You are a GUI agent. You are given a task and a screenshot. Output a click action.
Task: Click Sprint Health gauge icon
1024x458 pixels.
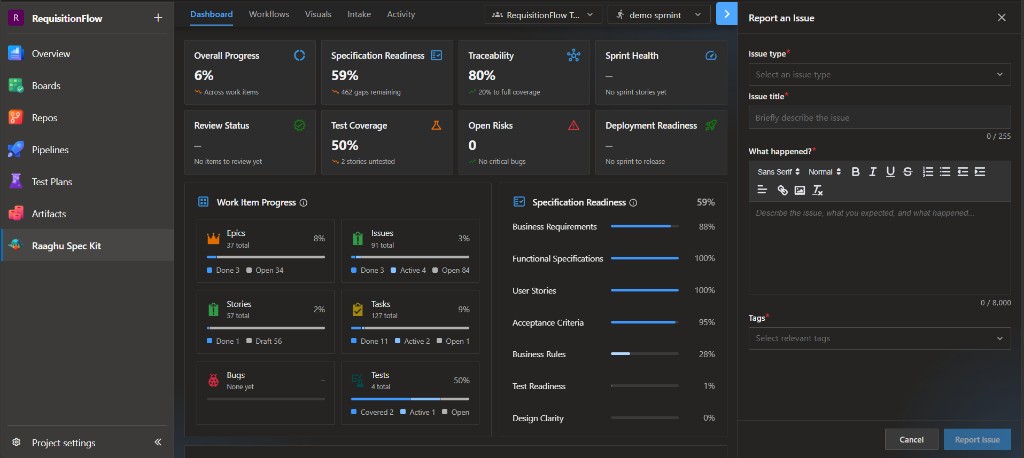click(711, 56)
